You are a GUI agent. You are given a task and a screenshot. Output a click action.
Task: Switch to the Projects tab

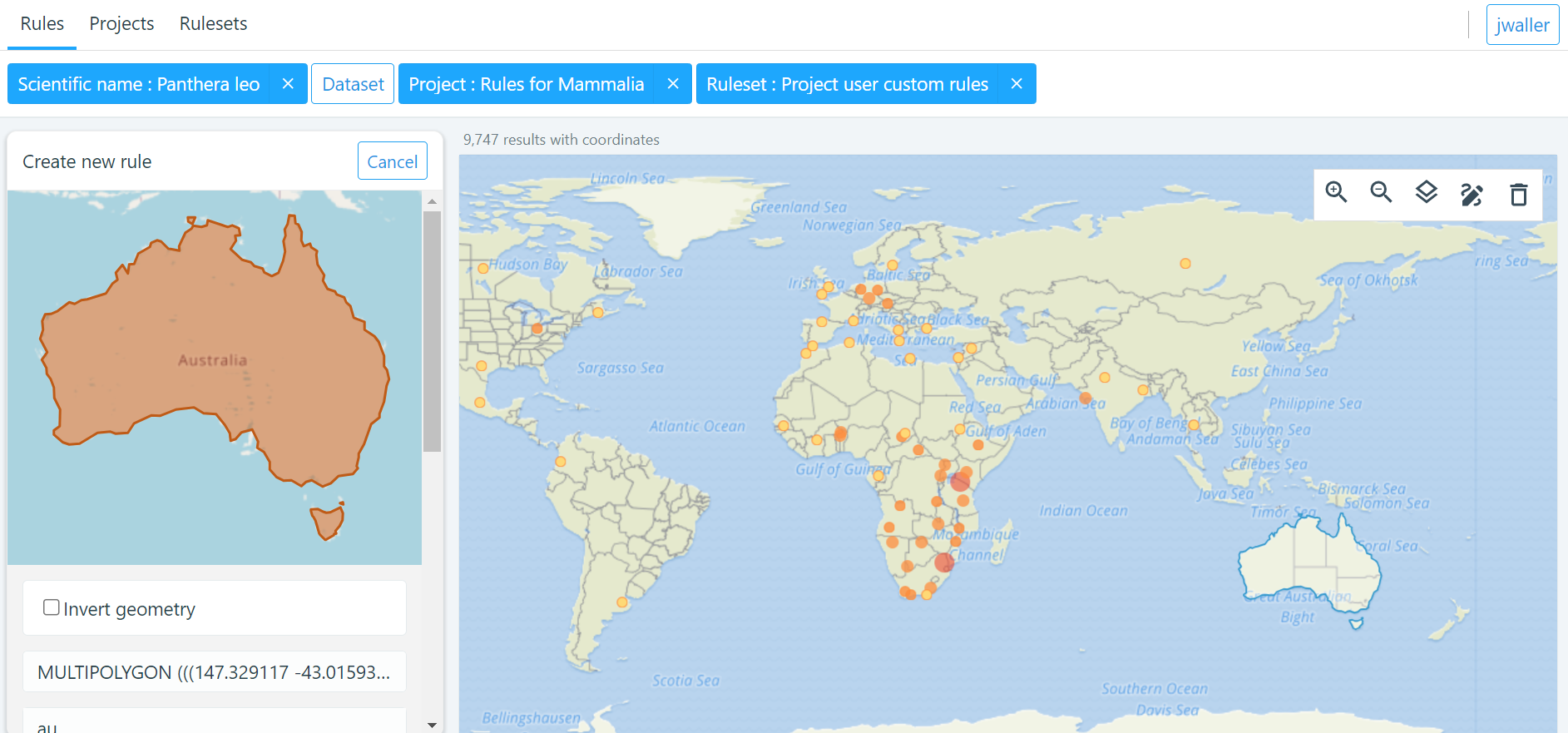pyautogui.click(x=121, y=24)
